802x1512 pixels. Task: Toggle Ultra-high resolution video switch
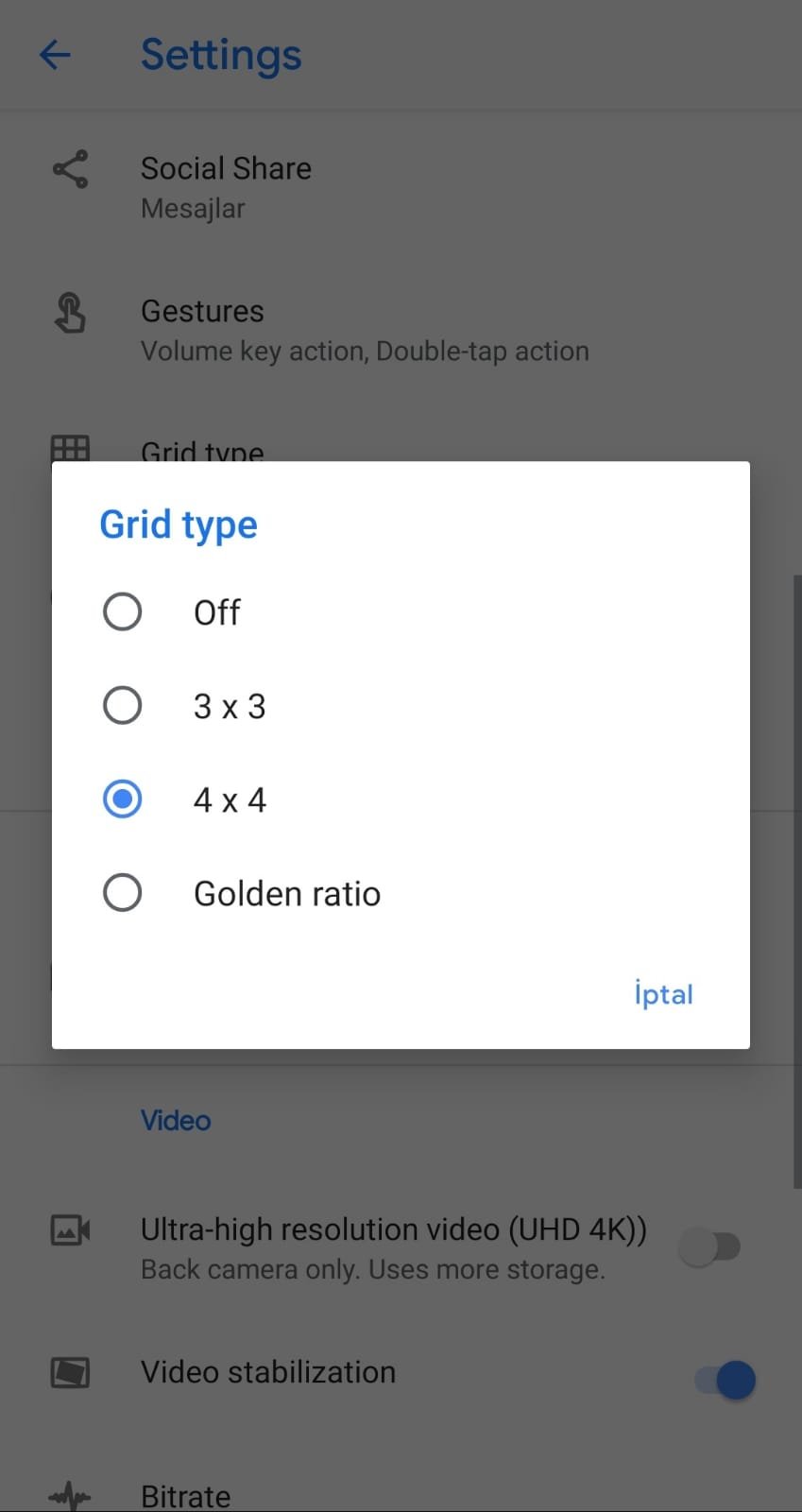(711, 1246)
